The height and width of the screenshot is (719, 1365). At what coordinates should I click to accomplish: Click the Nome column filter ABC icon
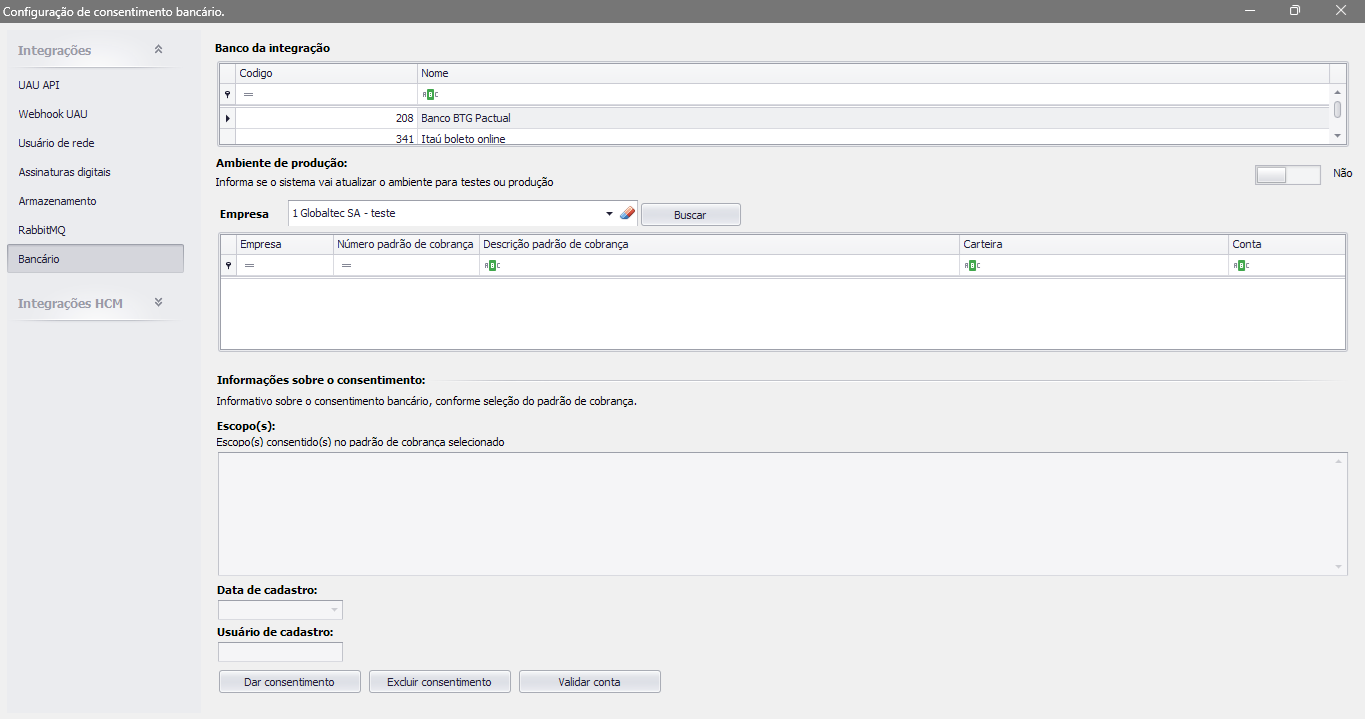(x=430, y=94)
